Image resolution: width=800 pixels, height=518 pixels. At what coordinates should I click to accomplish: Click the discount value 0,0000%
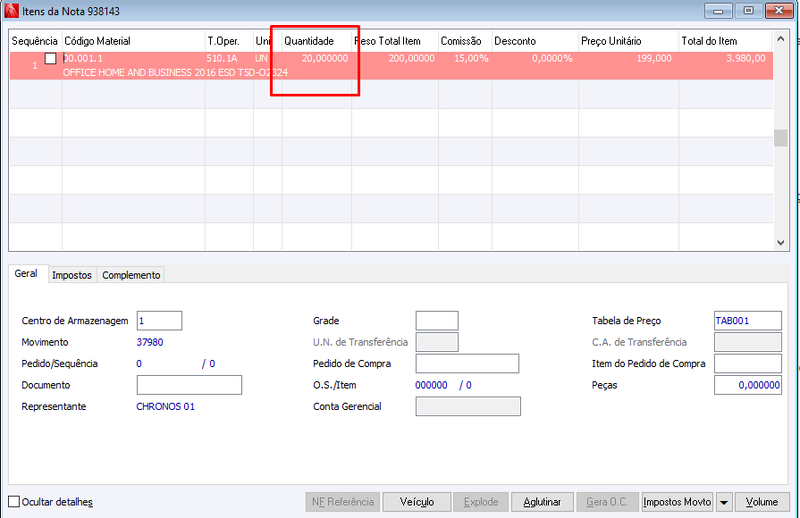coord(552,58)
